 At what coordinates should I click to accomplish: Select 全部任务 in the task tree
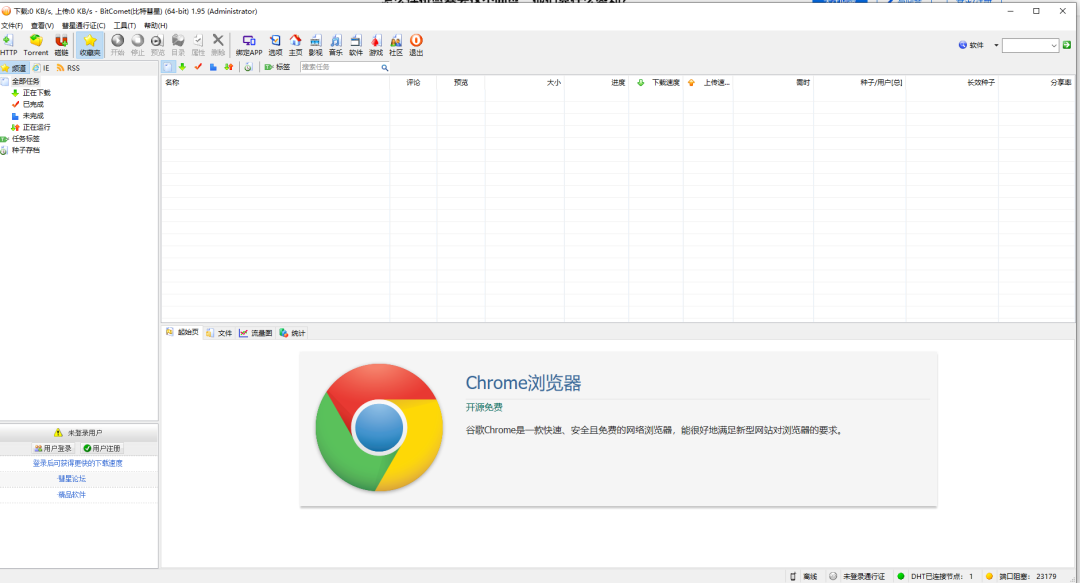[x=25, y=81]
